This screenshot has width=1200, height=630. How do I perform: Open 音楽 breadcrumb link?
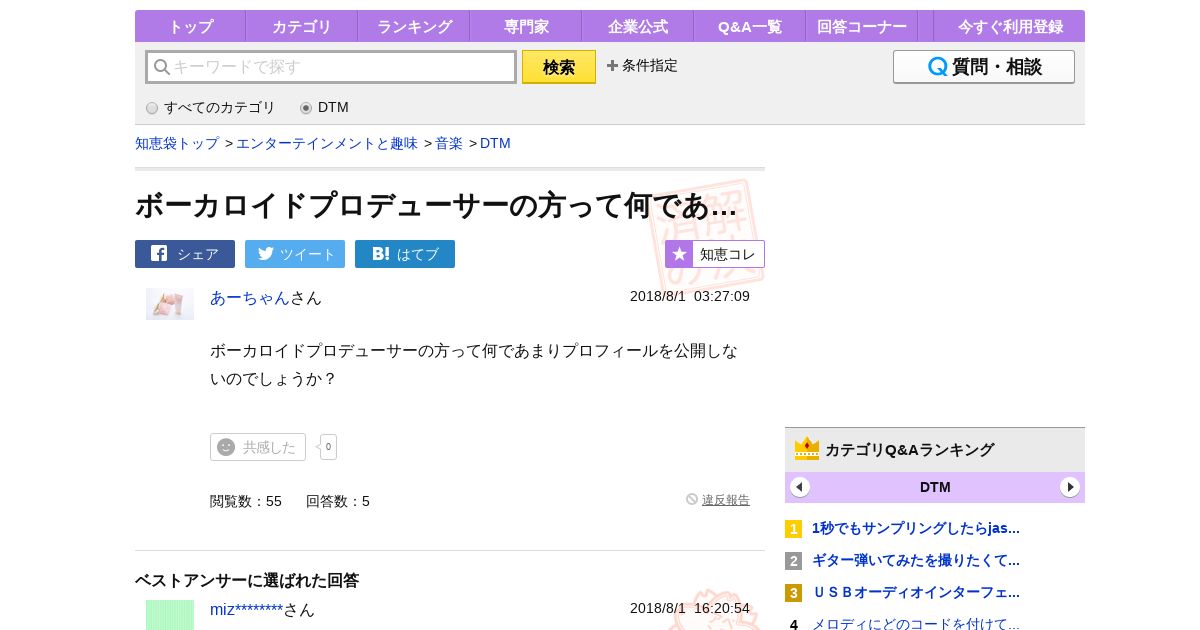[x=449, y=143]
